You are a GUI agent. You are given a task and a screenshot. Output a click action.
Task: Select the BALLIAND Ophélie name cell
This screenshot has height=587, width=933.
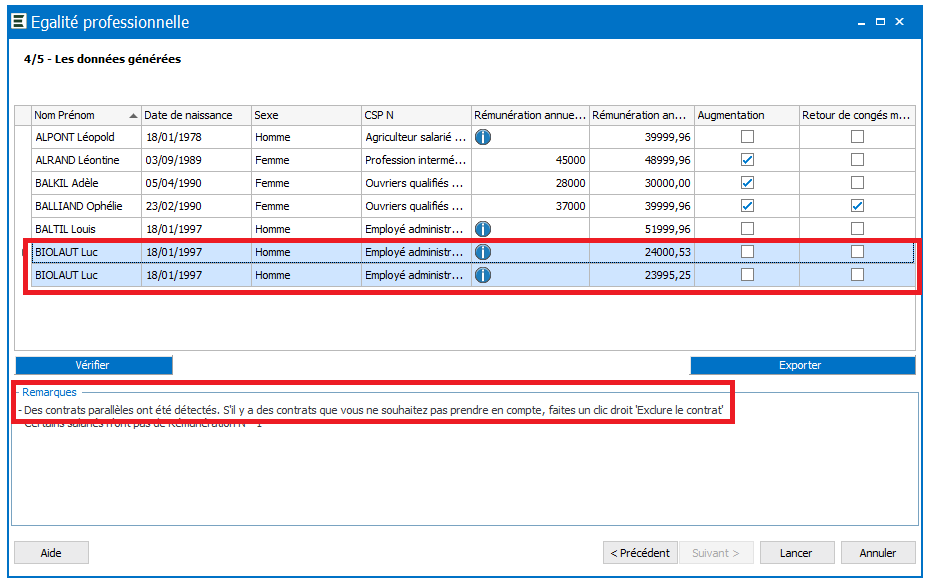pyautogui.click(x=86, y=206)
